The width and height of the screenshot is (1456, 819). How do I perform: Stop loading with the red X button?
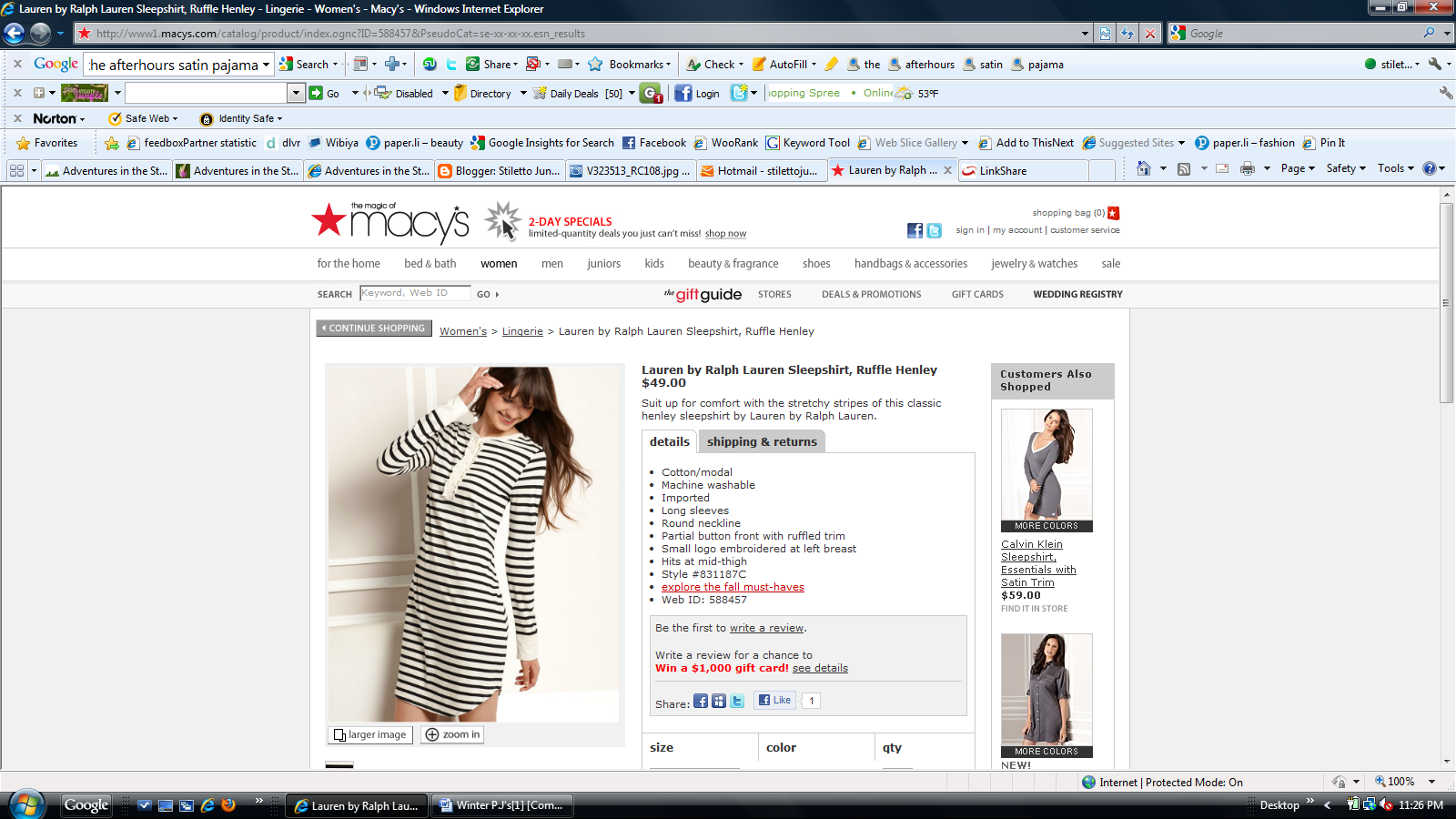pyautogui.click(x=1150, y=34)
